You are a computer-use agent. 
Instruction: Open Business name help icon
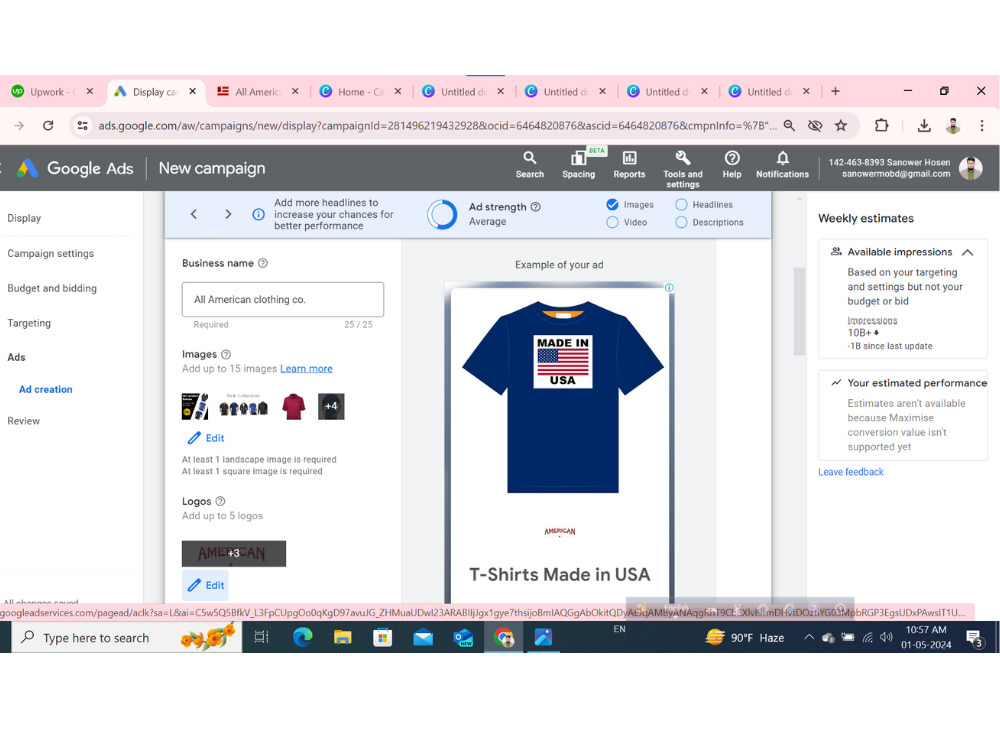263,263
